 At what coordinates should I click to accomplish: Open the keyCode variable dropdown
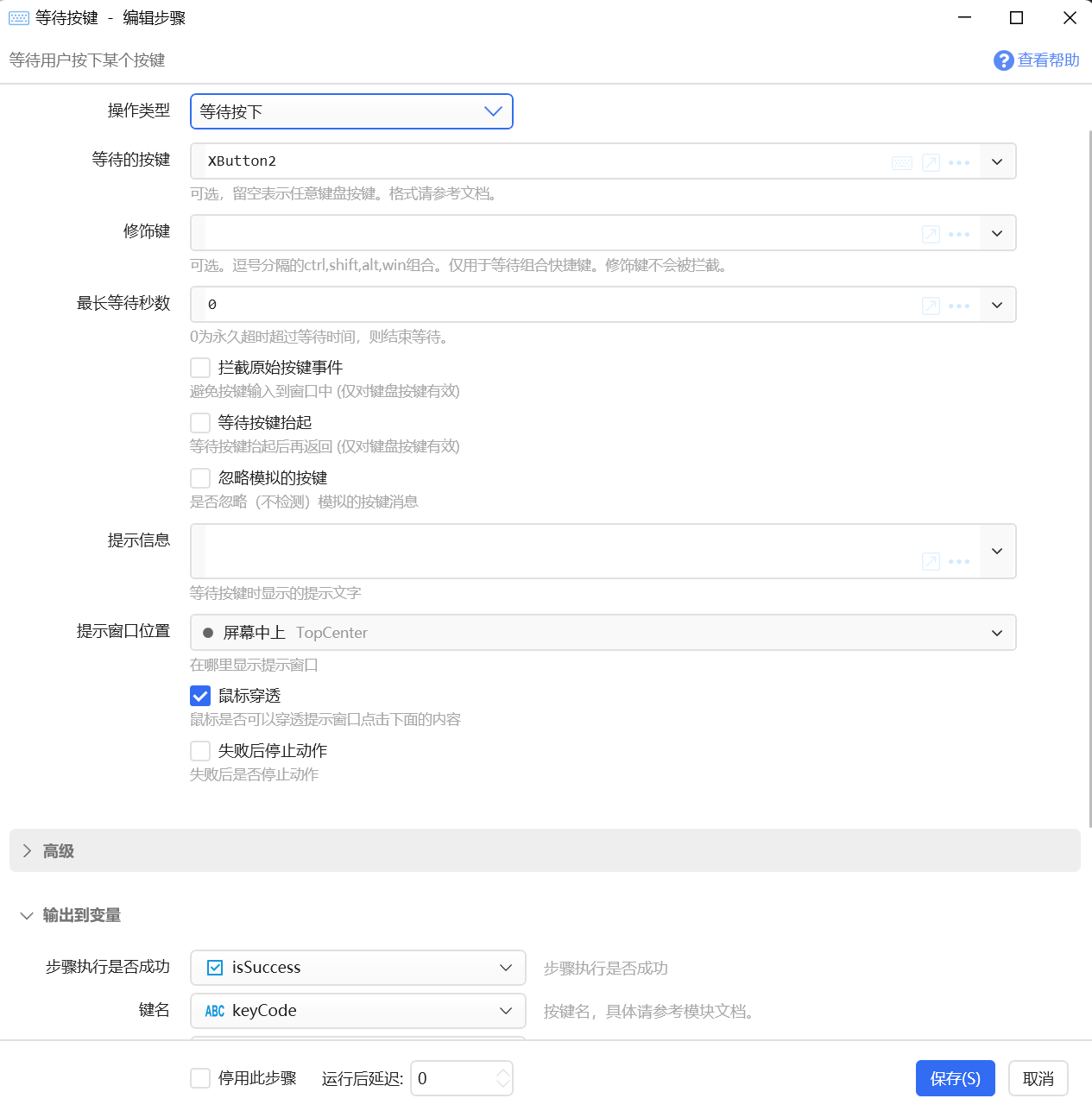[x=357, y=1011]
